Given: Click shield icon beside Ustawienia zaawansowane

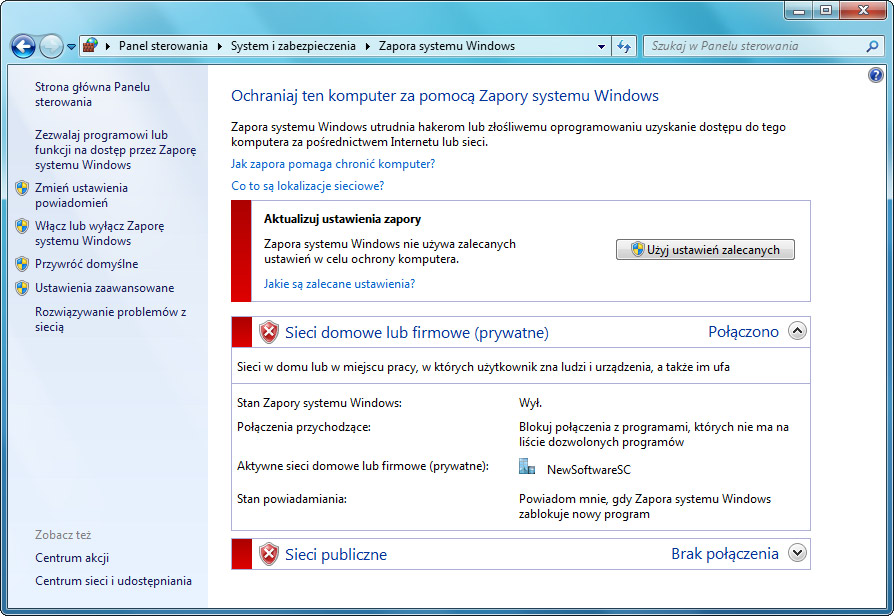Looking at the screenshot, I should (22, 287).
